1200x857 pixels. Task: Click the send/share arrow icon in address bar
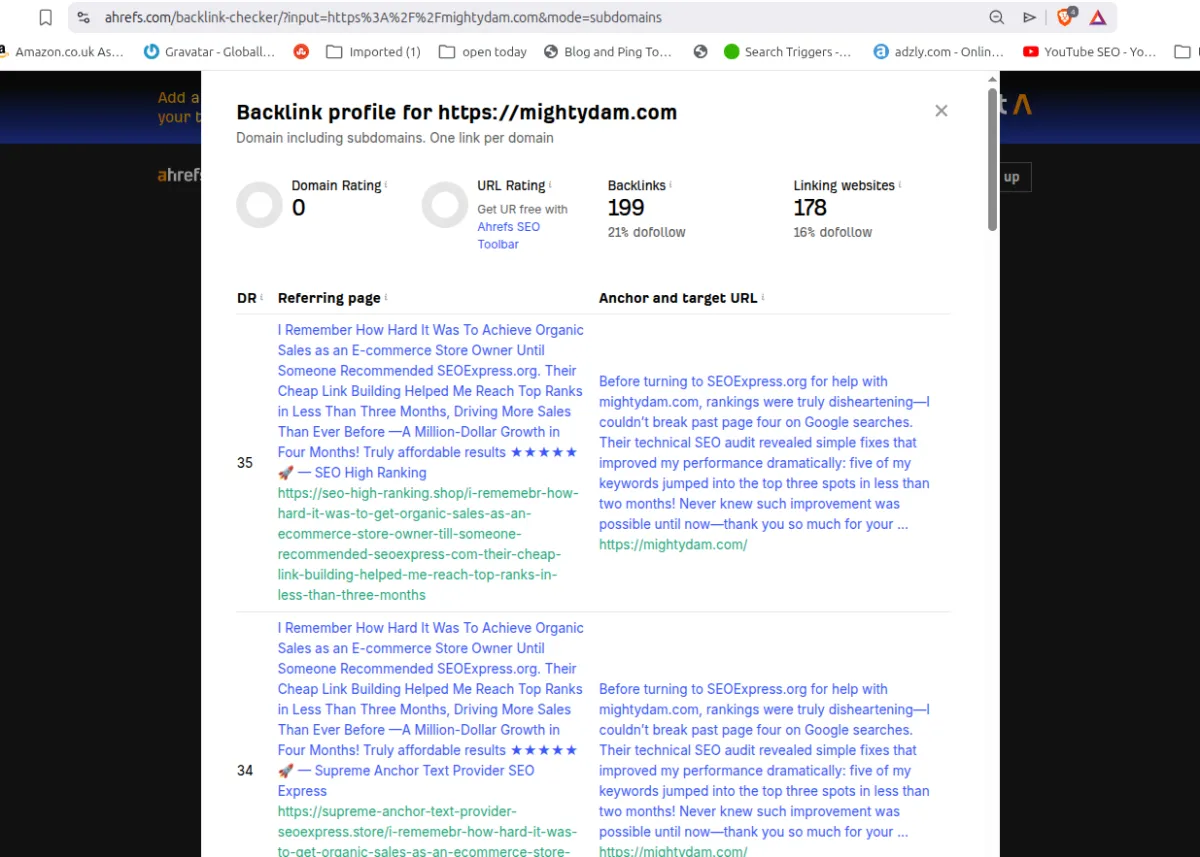[1029, 17]
